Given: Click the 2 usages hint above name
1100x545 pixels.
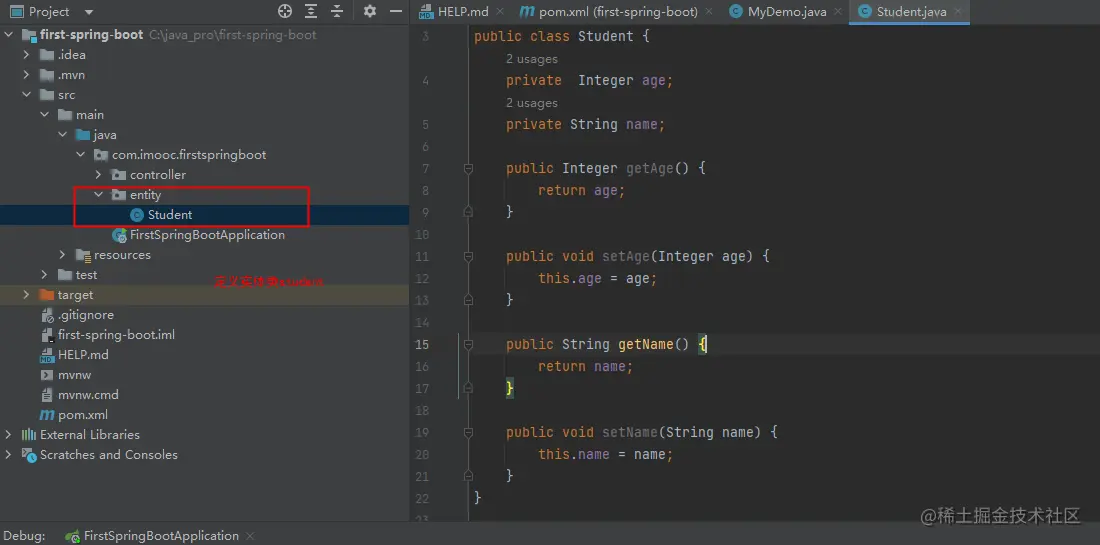Looking at the screenshot, I should tap(532, 103).
